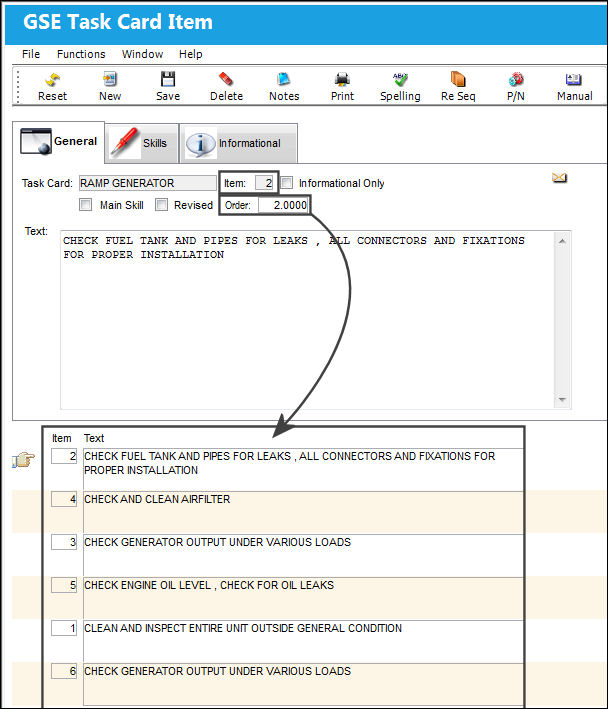Select row CLEAN AND INSPECT ENTIRE UNIT
The width and height of the screenshot is (608, 709).
(303, 642)
